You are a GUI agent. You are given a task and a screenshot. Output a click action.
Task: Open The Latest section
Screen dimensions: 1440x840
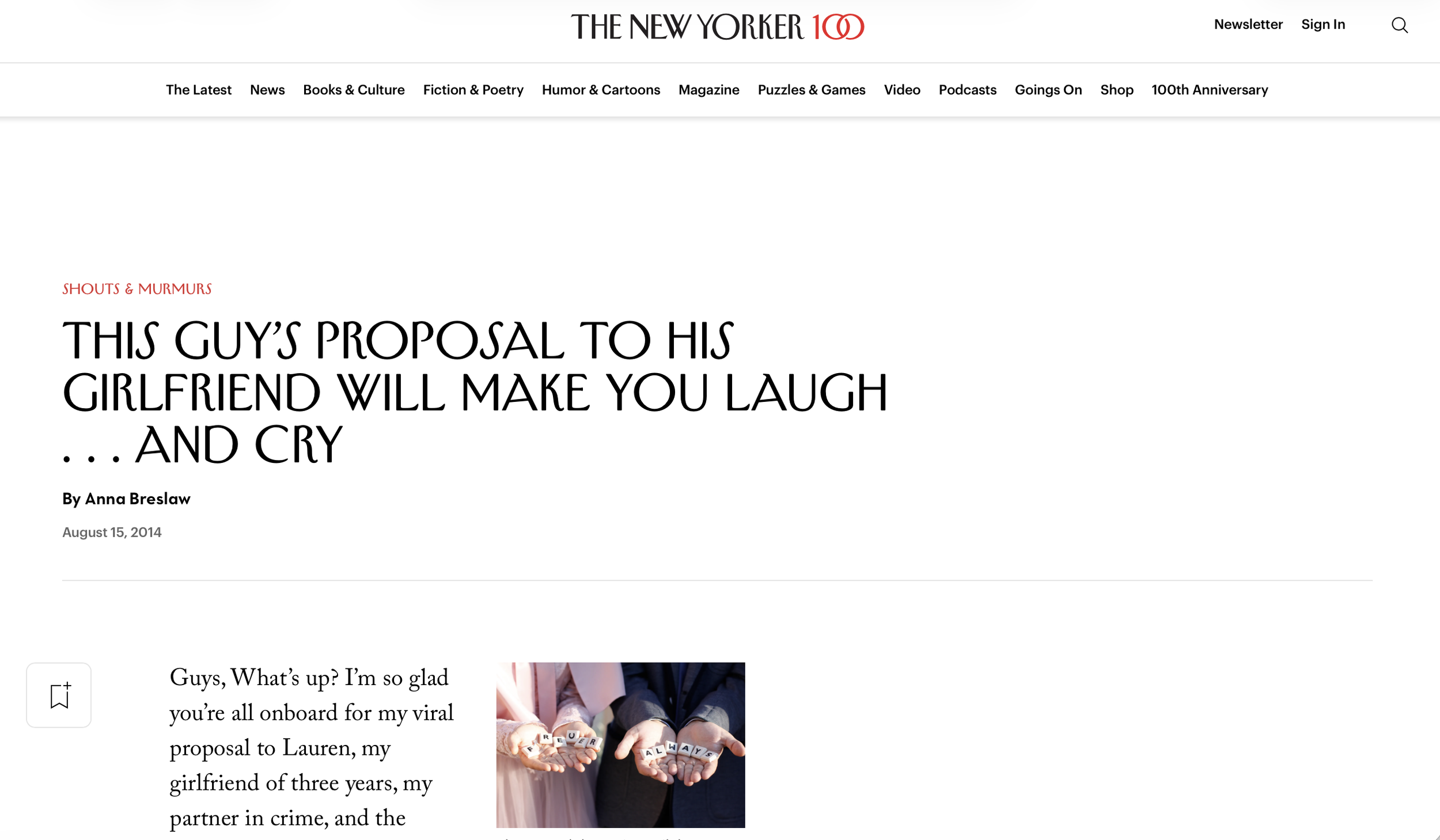tap(199, 90)
